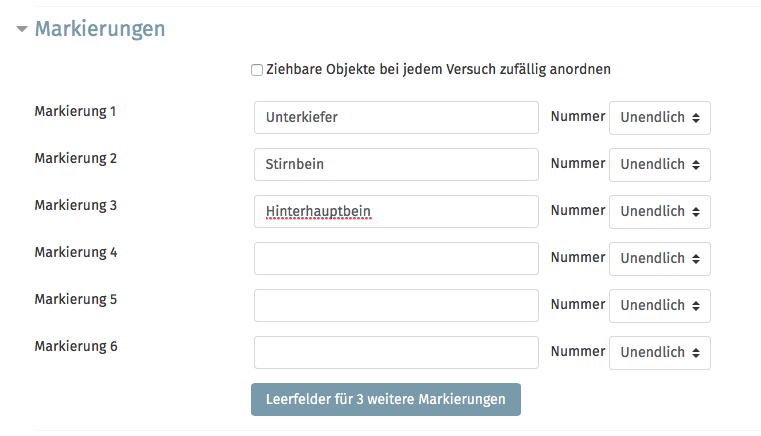
Task: Open Nummer dropdown for Markierung 1
Action: click(660, 117)
